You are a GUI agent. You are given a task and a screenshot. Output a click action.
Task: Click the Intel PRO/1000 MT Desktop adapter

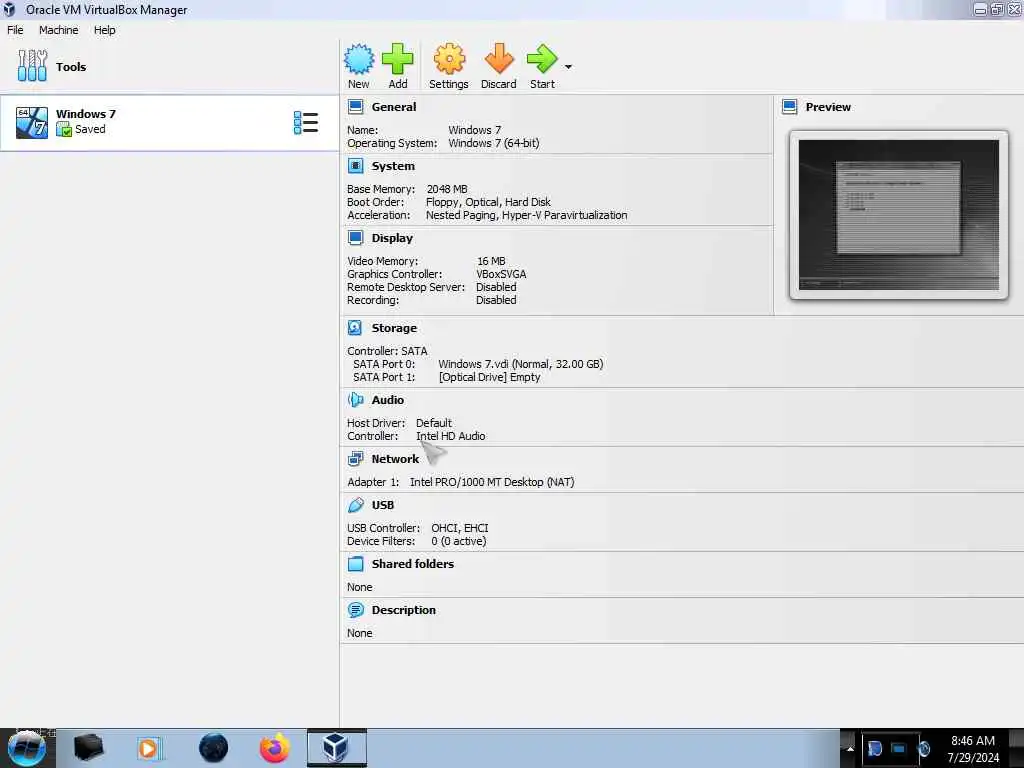tap(492, 482)
